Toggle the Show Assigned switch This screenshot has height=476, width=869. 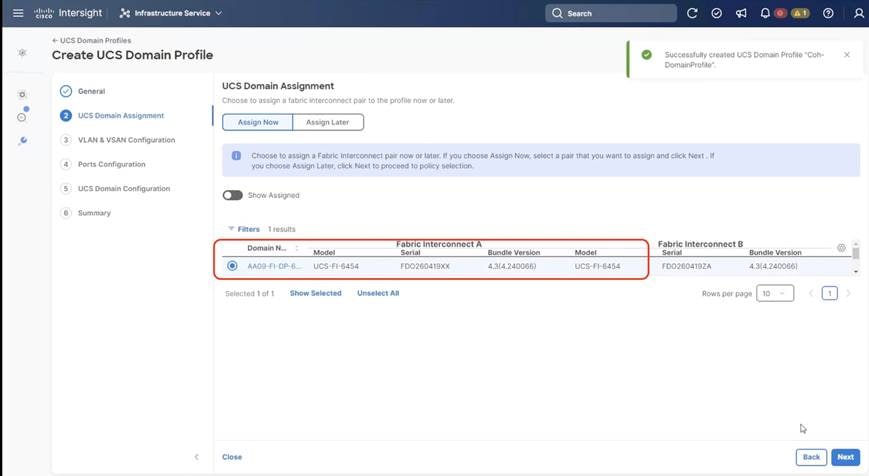pos(232,195)
